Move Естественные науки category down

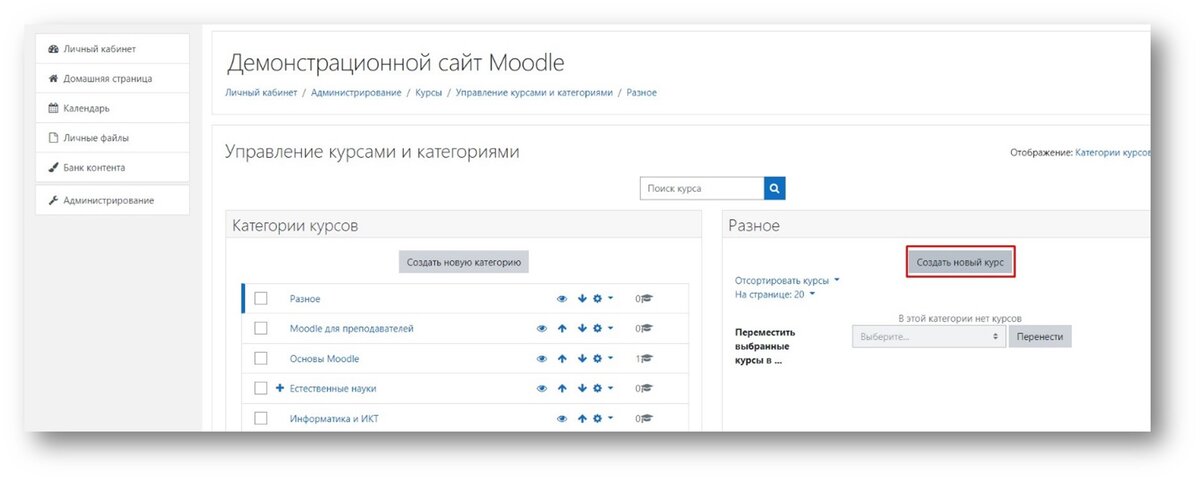coord(581,388)
